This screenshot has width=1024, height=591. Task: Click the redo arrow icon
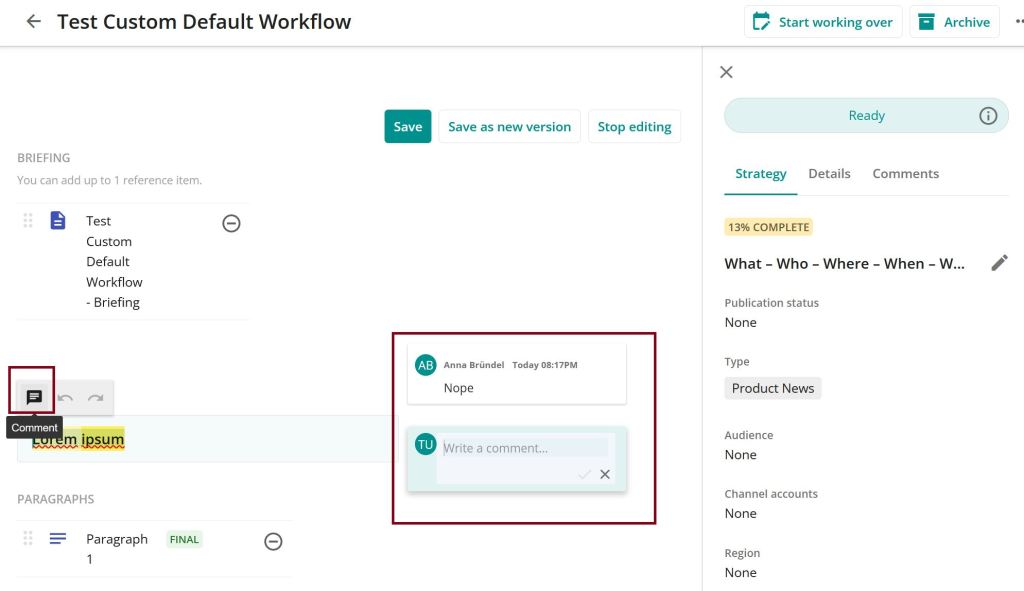(x=95, y=398)
